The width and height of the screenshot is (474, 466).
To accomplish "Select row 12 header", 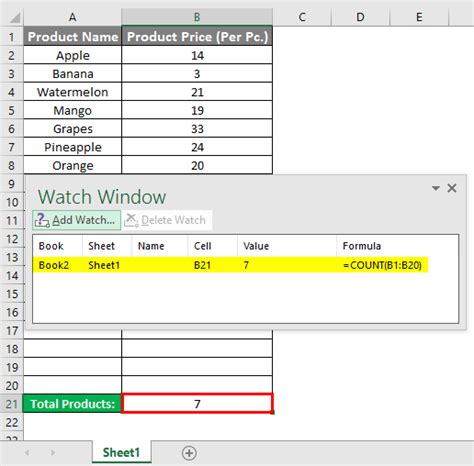I will point(12,239).
